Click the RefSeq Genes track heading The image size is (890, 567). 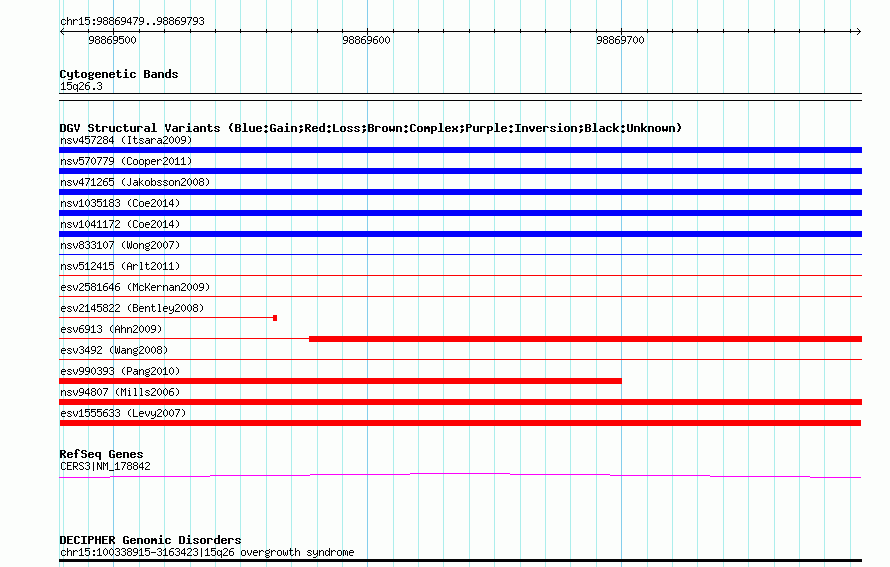[101, 454]
